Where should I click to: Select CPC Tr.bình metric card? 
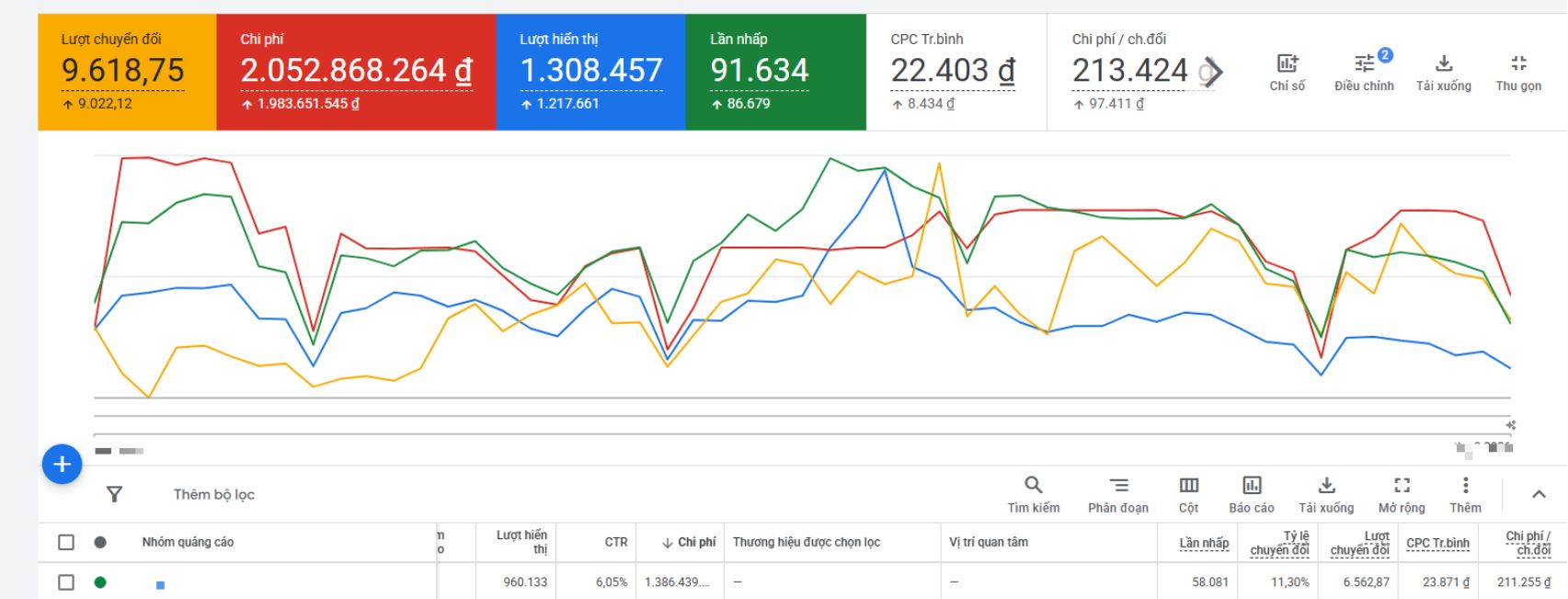coord(956,72)
